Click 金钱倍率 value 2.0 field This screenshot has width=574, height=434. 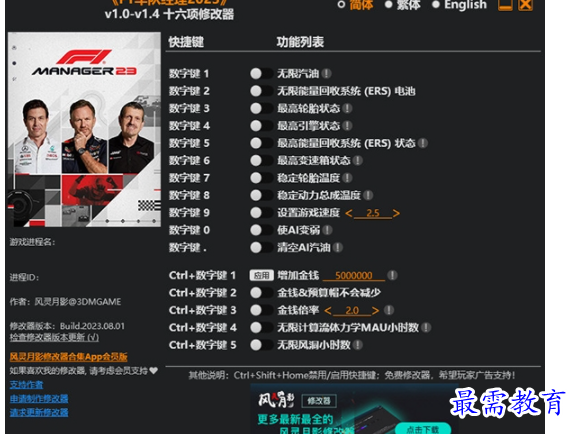[351, 311]
